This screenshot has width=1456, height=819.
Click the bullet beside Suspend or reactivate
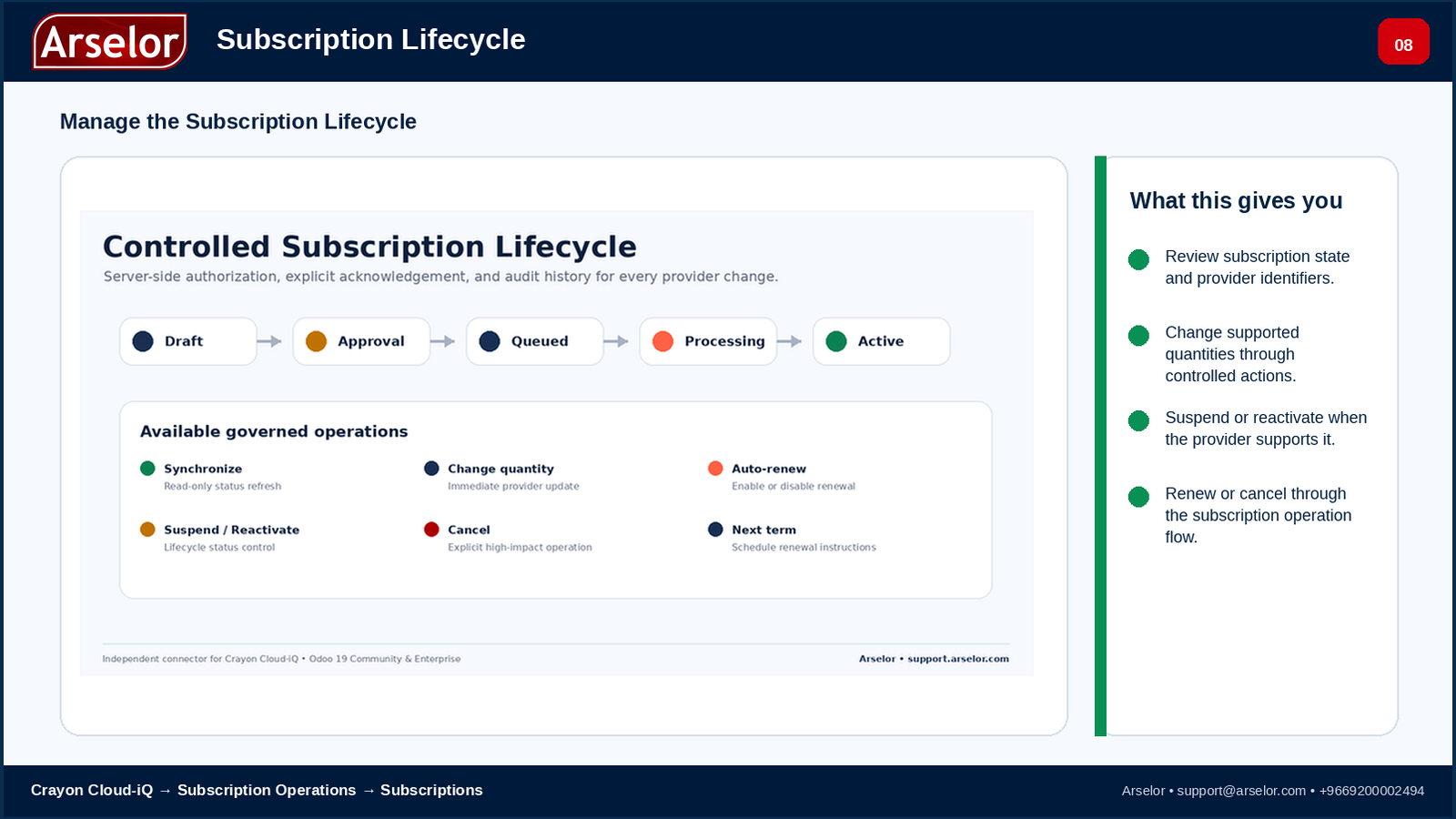[1138, 420]
